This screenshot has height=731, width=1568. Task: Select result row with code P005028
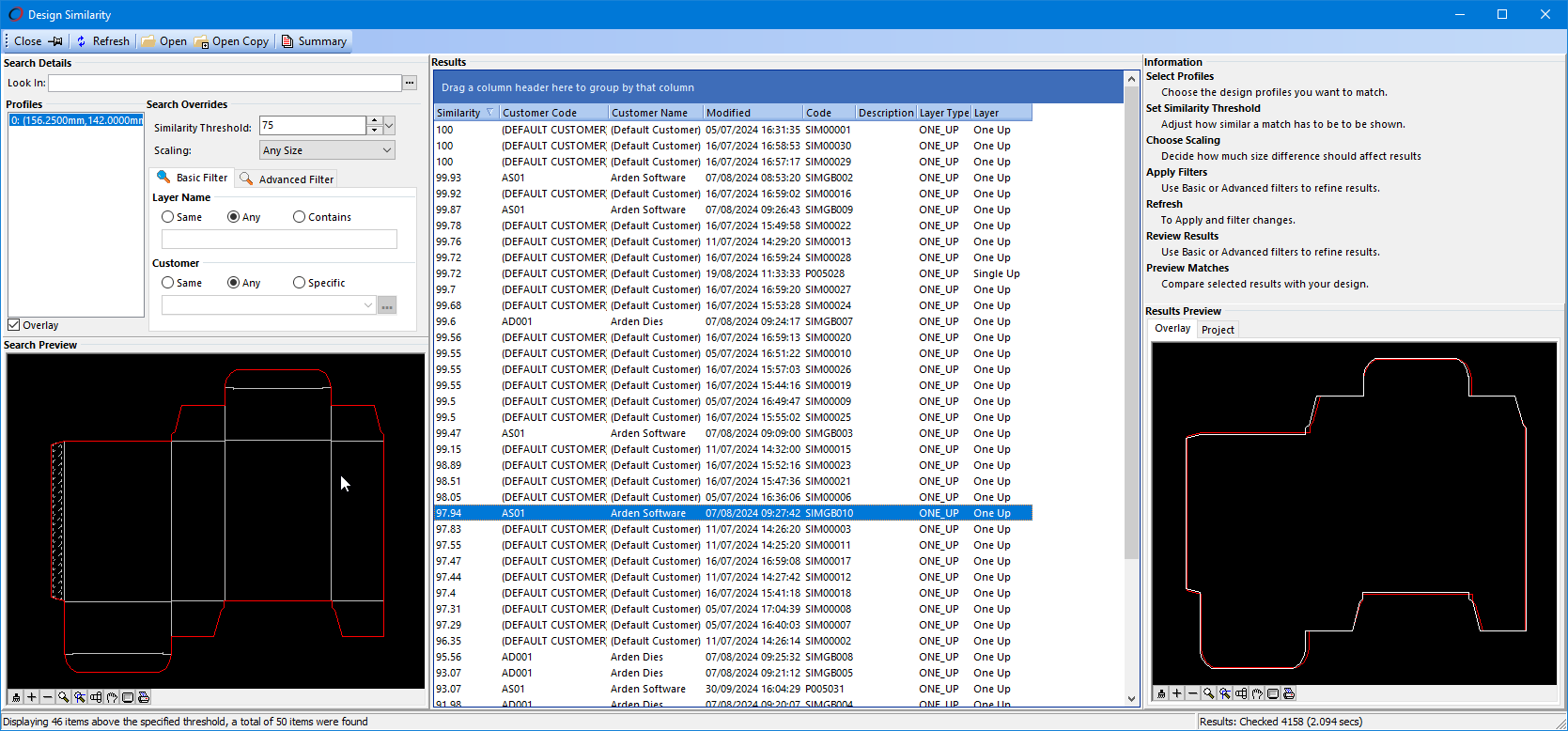coord(733,273)
